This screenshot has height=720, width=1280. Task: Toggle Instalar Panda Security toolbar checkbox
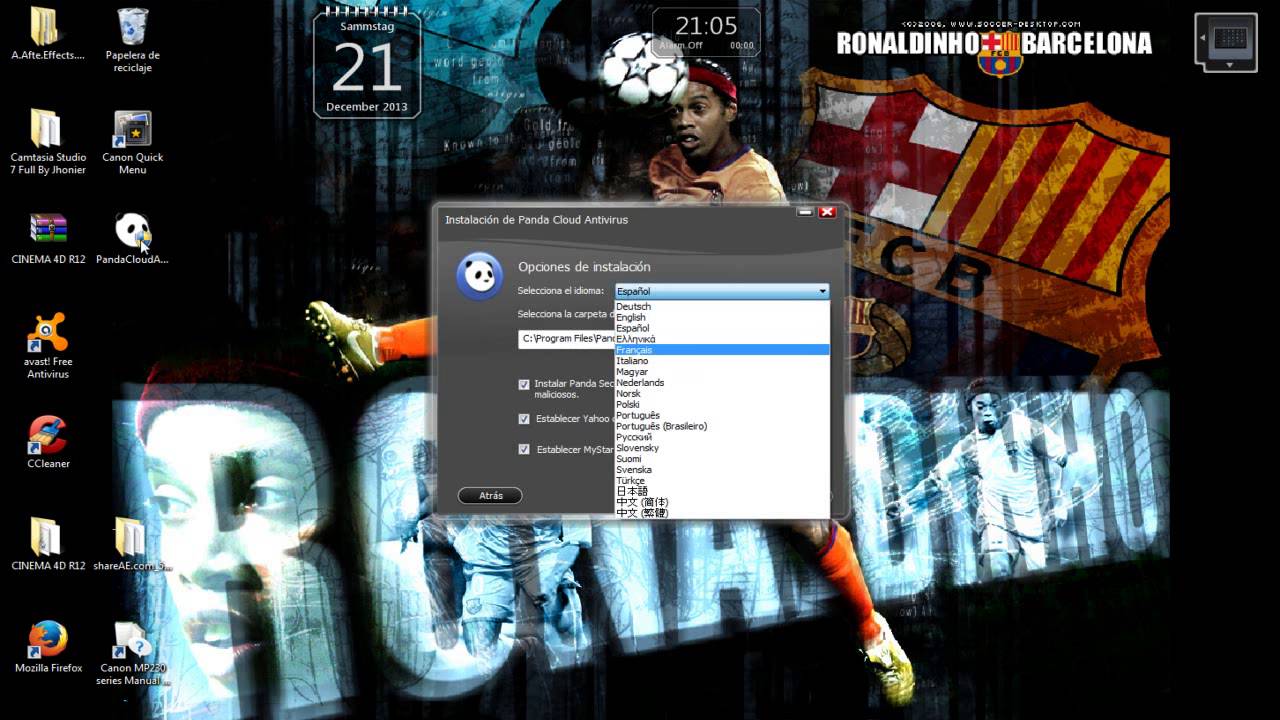tap(524, 384)
